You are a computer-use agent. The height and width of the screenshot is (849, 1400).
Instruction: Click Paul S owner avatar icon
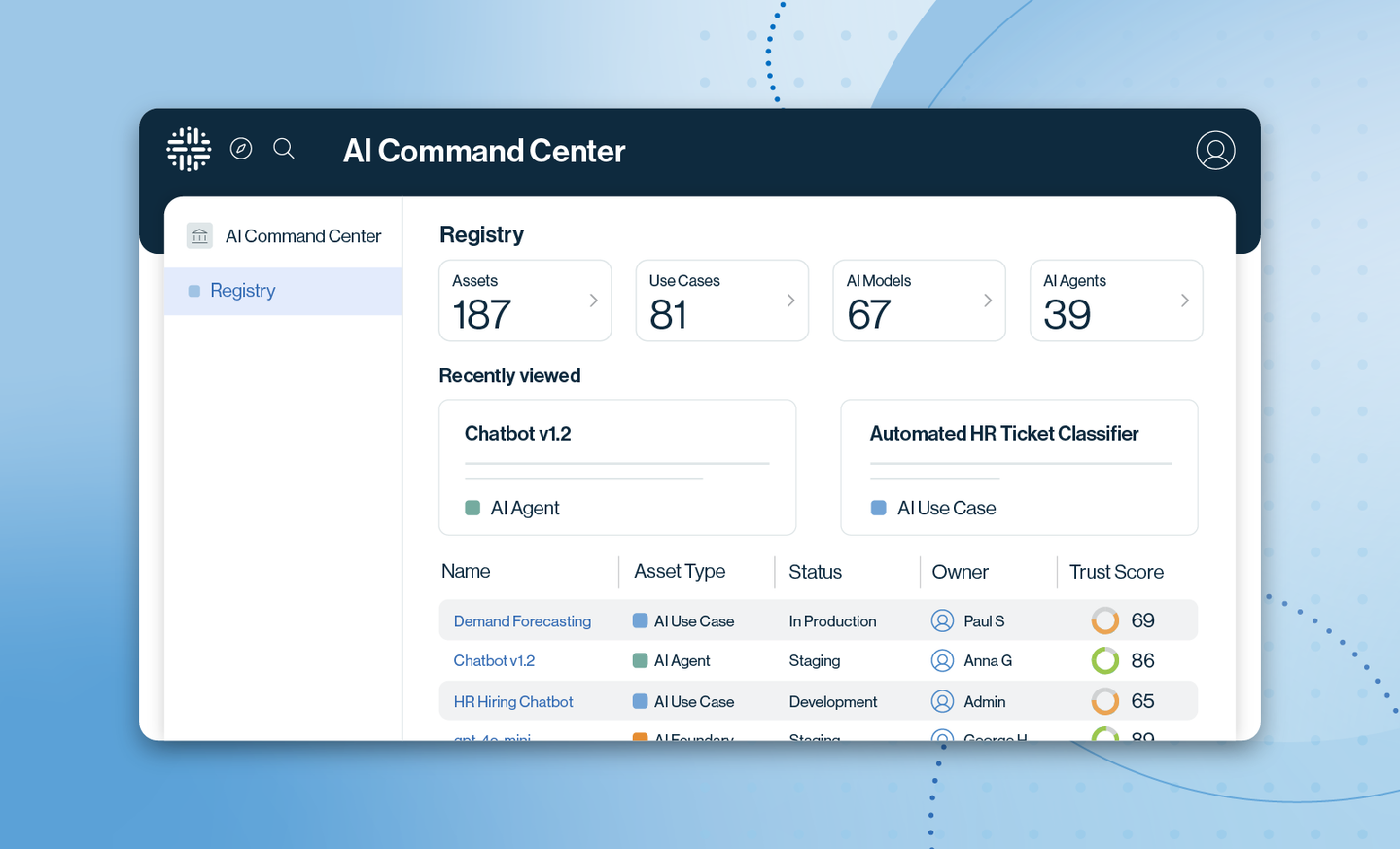pos(942,620)
